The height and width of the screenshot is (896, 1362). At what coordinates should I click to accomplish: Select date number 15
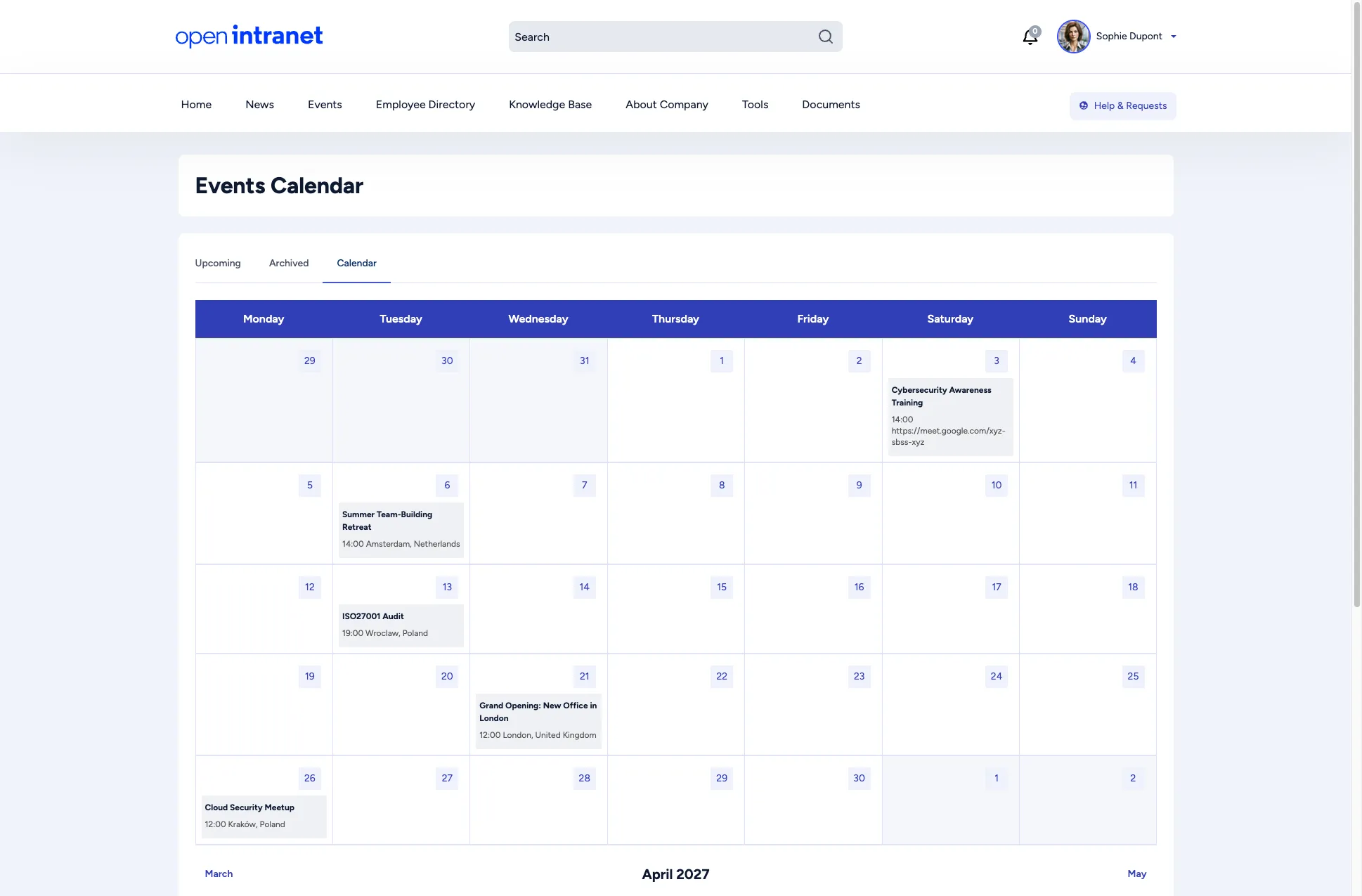click(x=722, y=587)
